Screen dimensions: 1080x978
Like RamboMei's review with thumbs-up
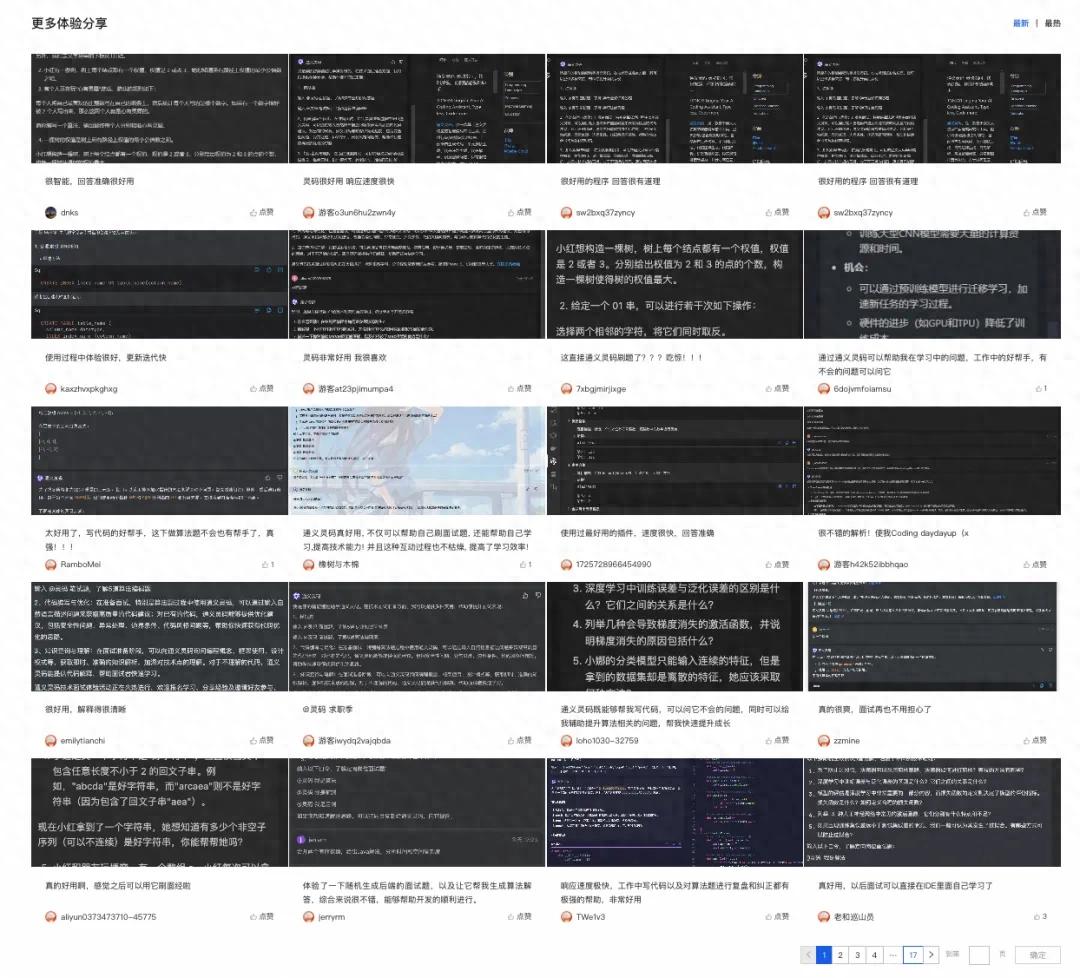[265, 565]
